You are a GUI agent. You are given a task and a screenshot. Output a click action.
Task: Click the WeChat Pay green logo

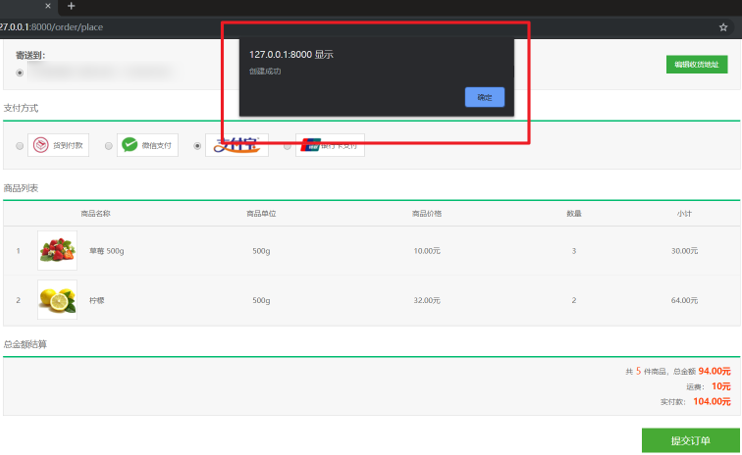pyautogui.click(x=130, y=144)
